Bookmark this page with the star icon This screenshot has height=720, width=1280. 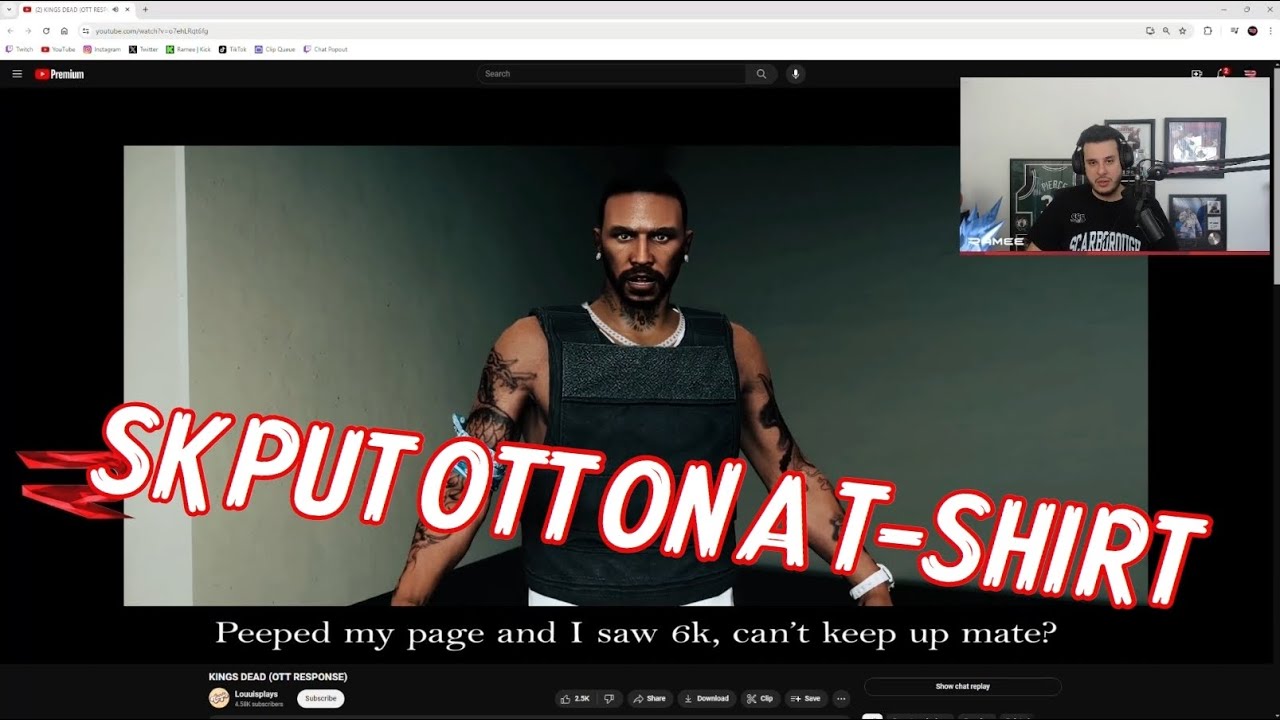(1182, 31)
